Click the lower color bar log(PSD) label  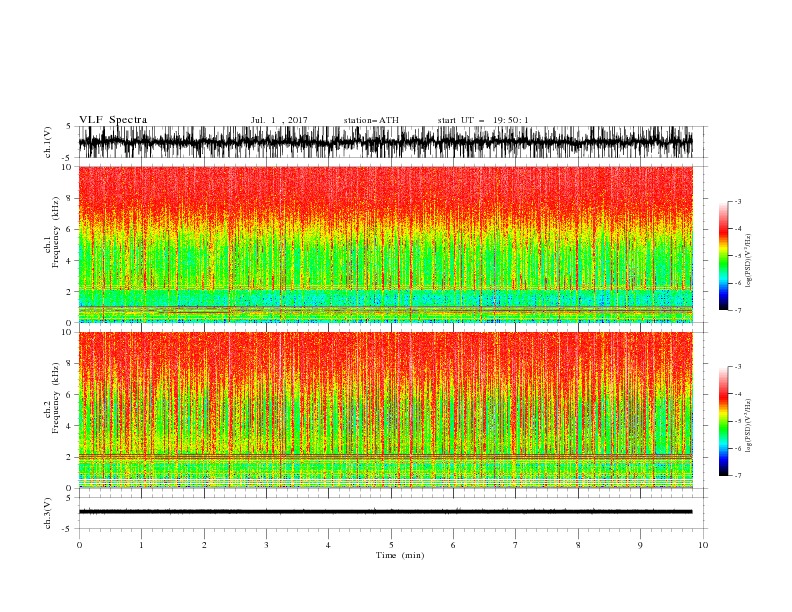tap(749, 425)
